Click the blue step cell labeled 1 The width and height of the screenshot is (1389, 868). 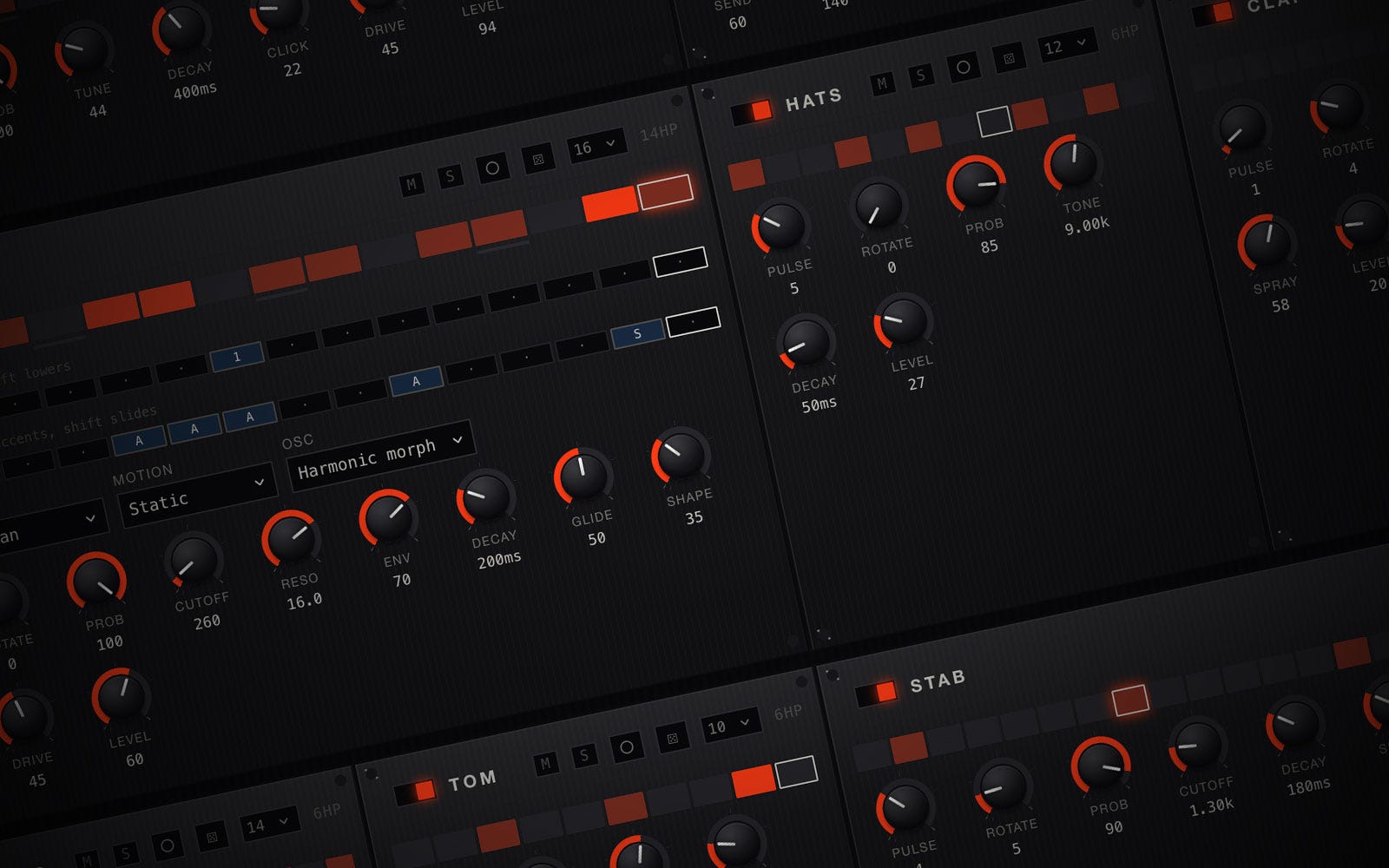pyautogui.click(x=237, y=357)
